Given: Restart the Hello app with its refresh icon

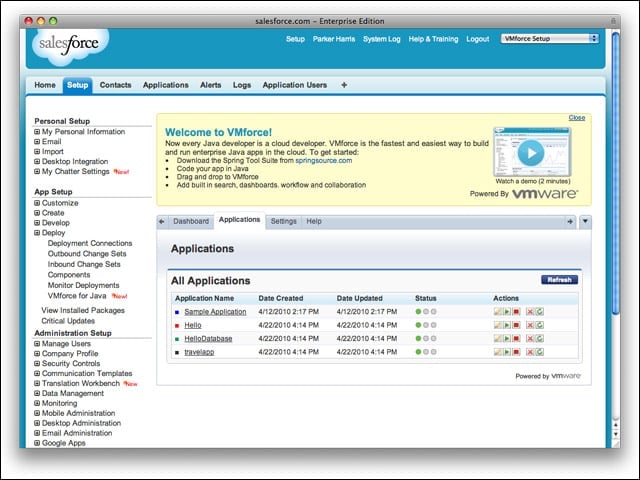Looking at the screenshot, I should 540,325.
